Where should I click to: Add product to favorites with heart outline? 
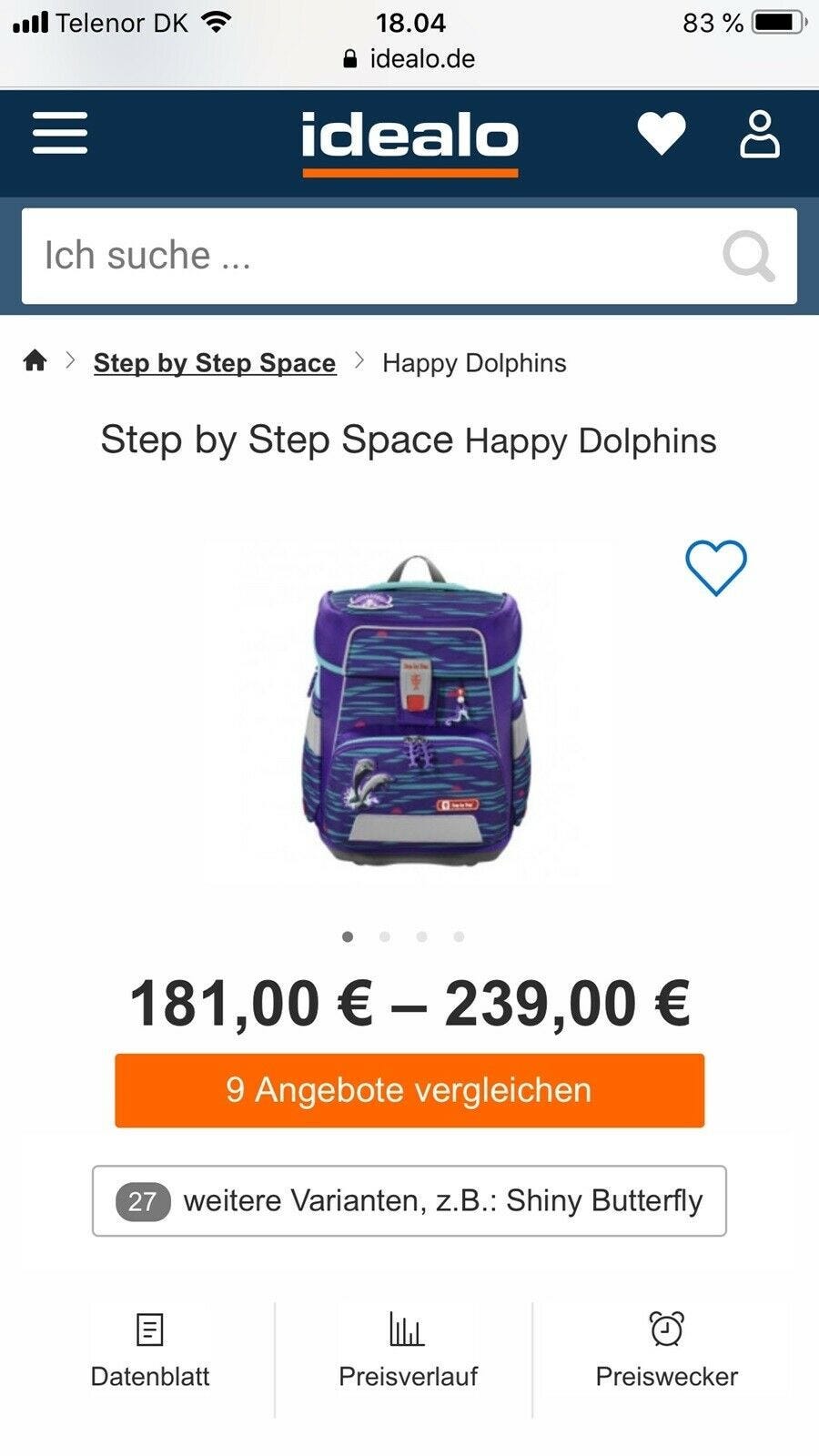pyautogui.click(x=716, y=568)
